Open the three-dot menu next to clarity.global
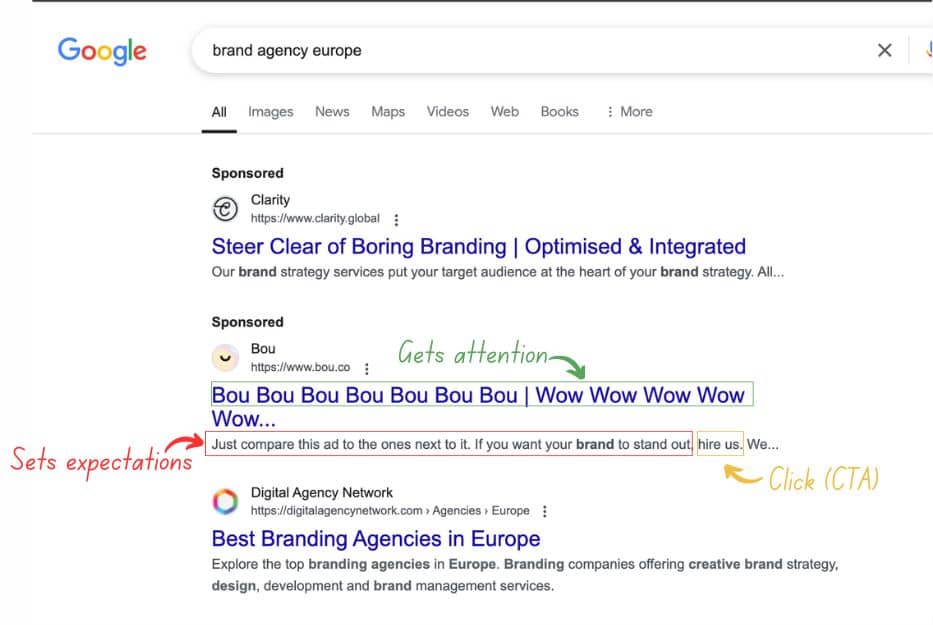 (396, 220)
